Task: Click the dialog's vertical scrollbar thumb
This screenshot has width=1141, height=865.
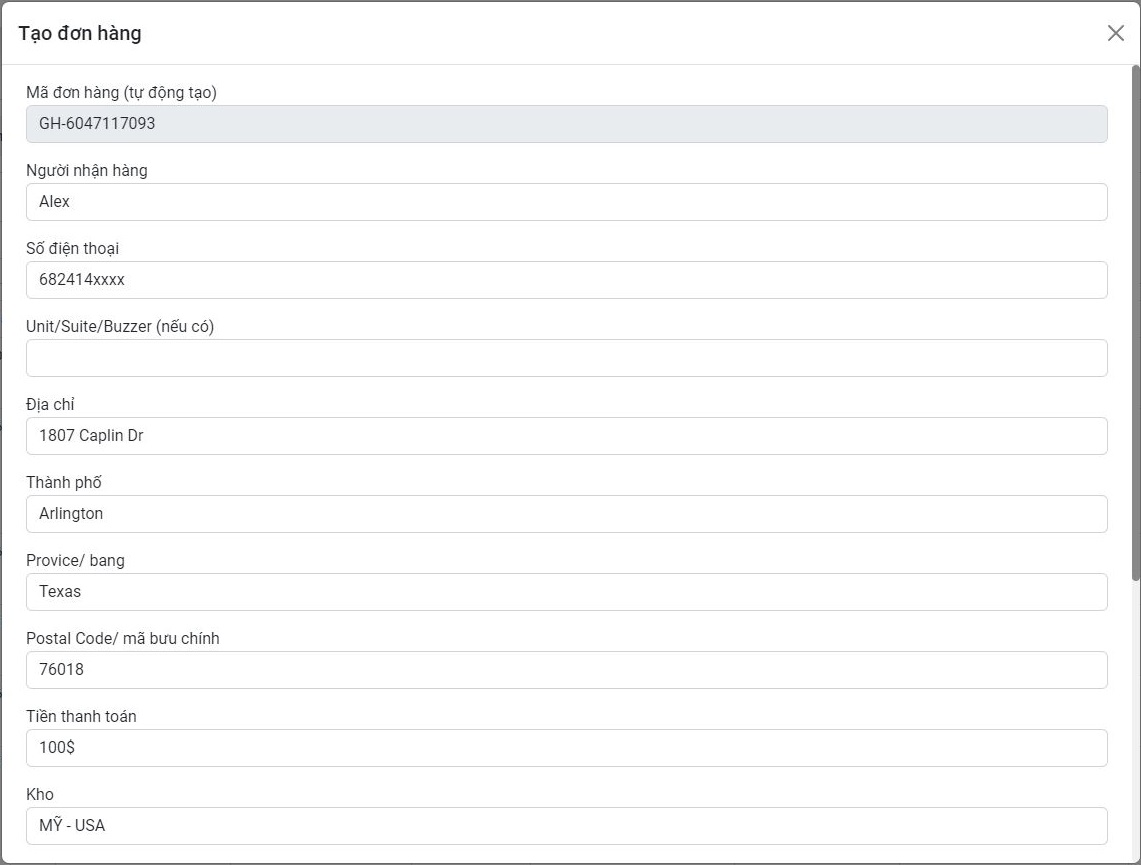Action: (1135, 320)
